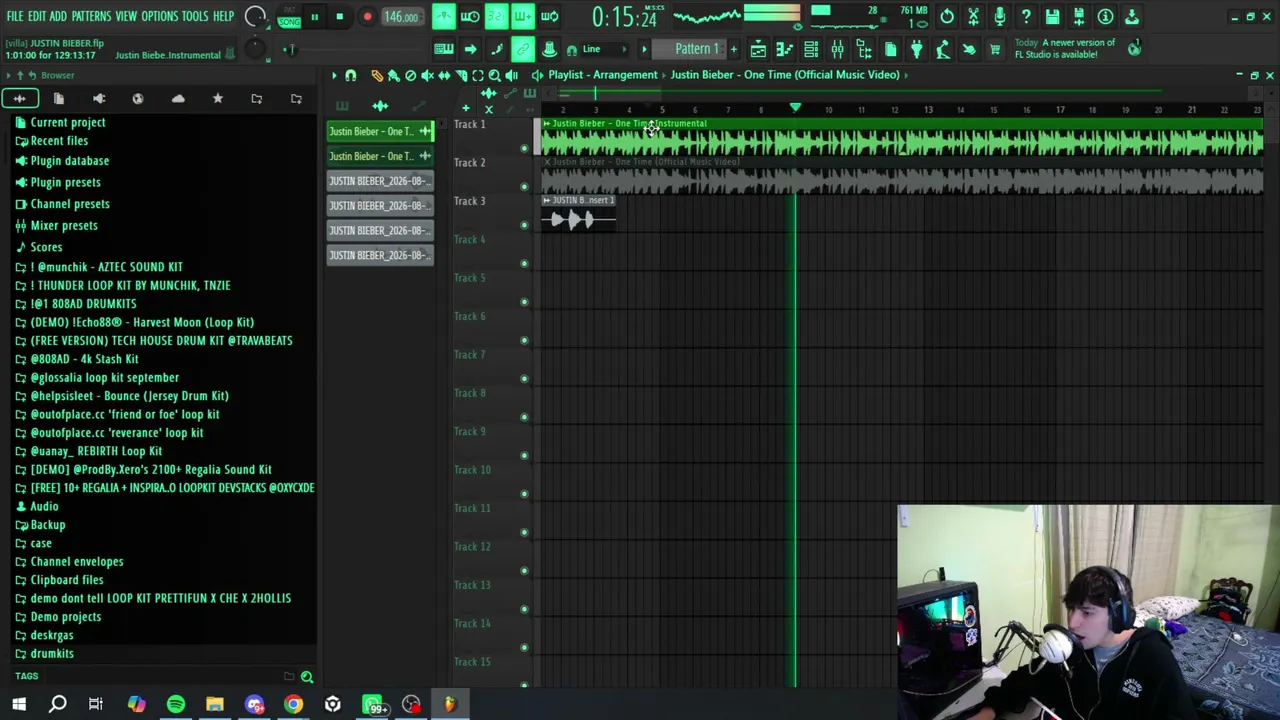Toggle typing keyboard to piano button
Viewport: 1280px width, 720px height.
pos(443,49)
